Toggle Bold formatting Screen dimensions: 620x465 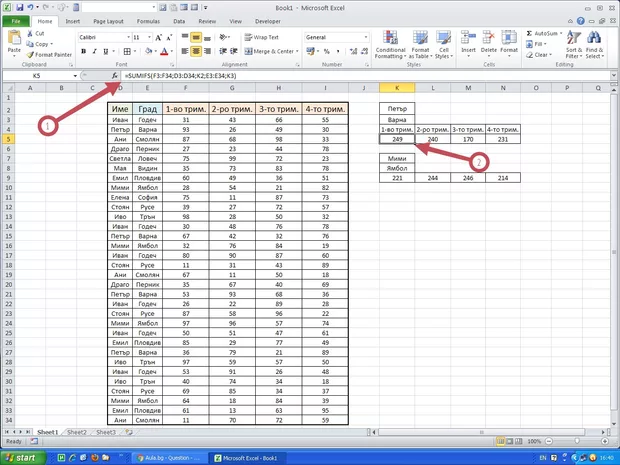click(x=83, y=51)
